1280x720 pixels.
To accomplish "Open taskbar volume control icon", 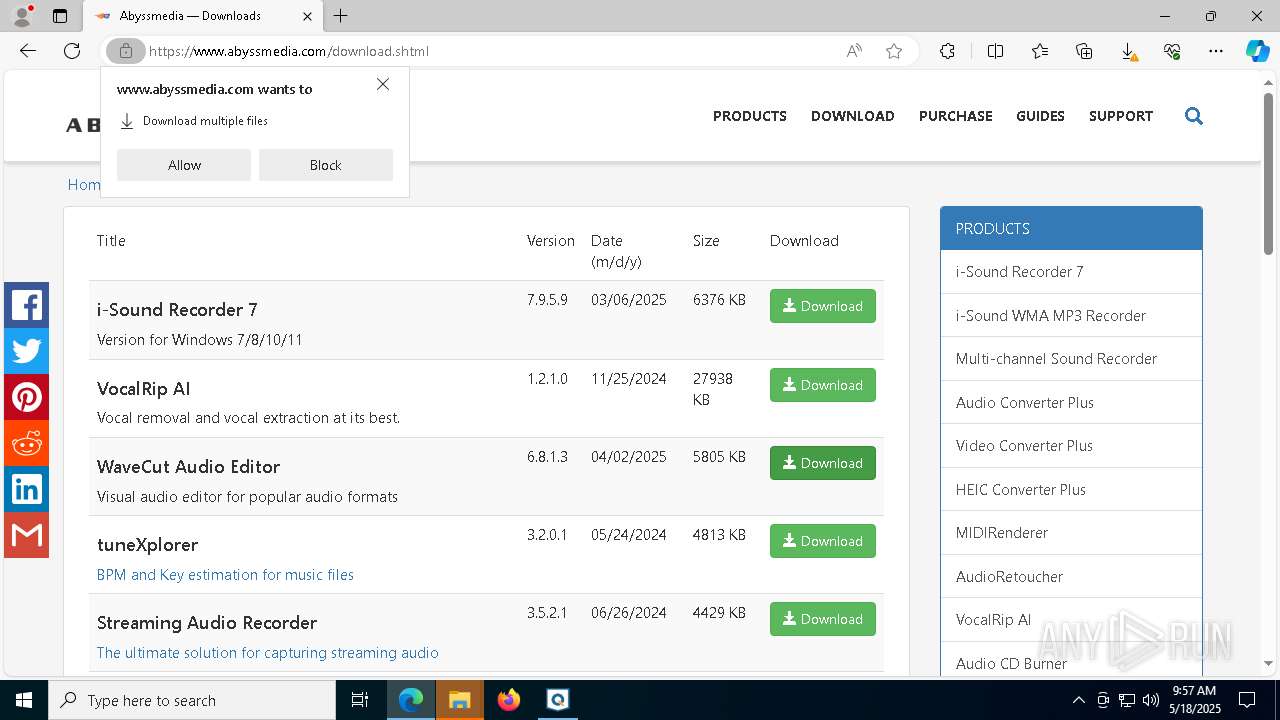I will pyautogui.click(x=1151, y=700).
